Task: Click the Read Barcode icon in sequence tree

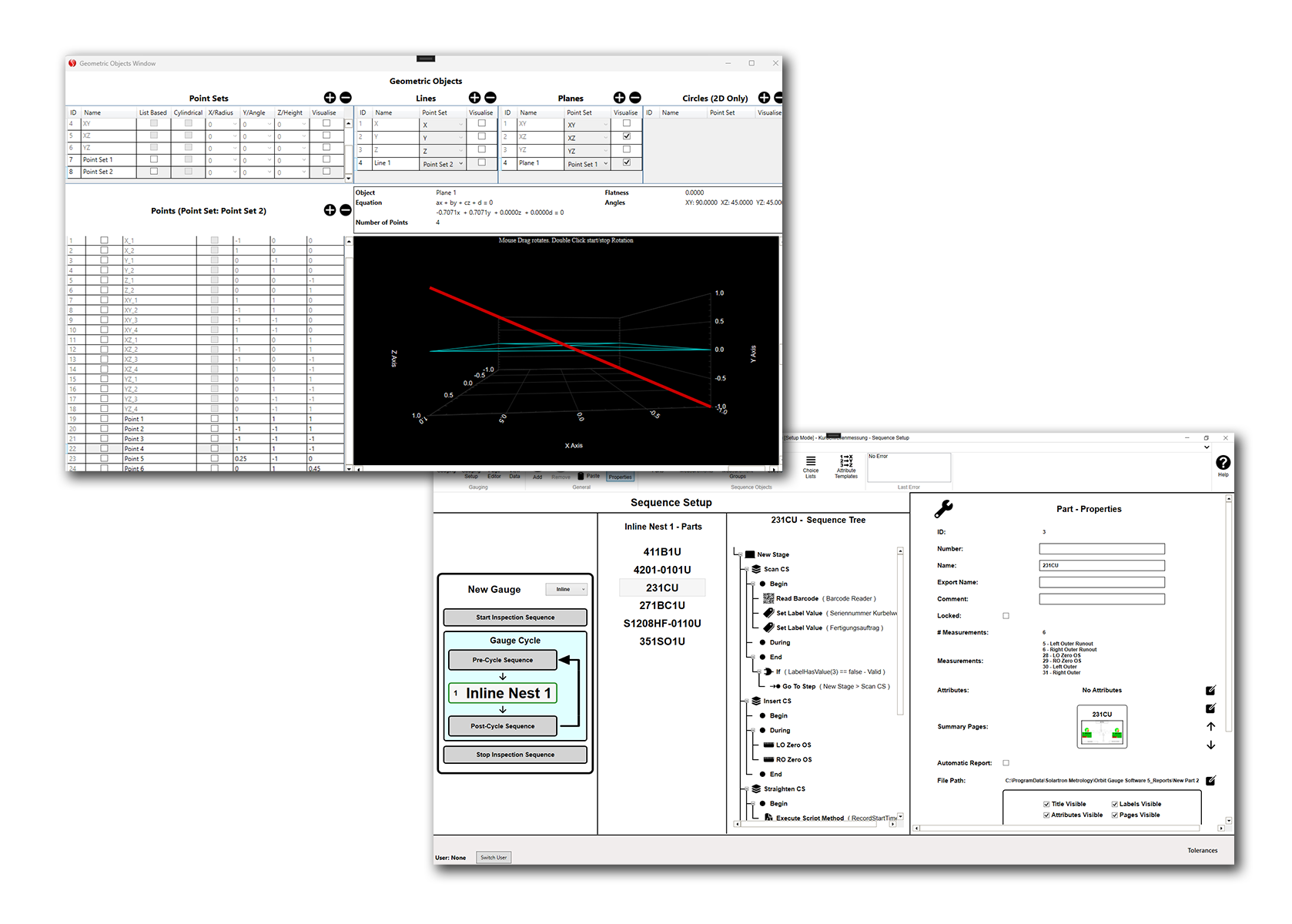Action: tap(768, 599)
